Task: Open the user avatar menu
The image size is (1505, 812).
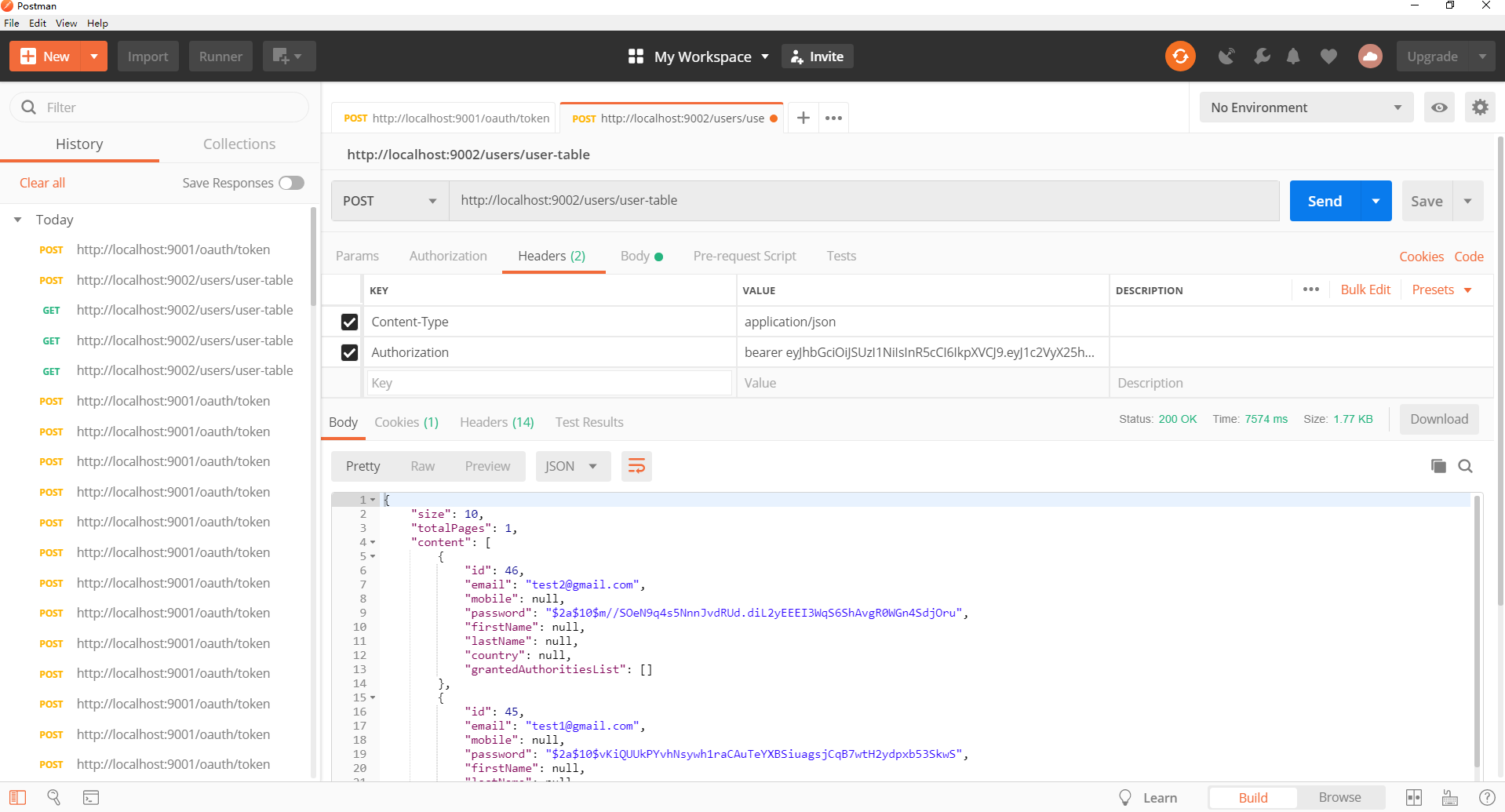Action: pos(1370,56)
